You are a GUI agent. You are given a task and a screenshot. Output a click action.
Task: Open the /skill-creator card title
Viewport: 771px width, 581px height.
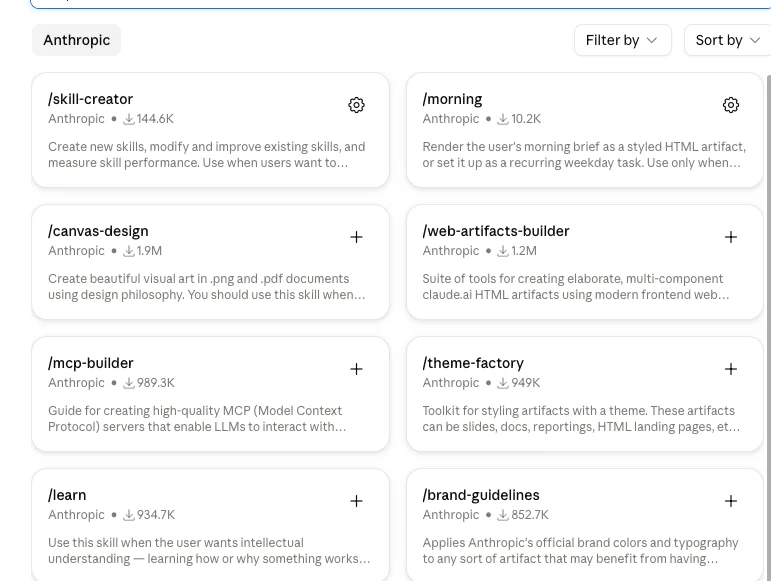click(90, 99)
